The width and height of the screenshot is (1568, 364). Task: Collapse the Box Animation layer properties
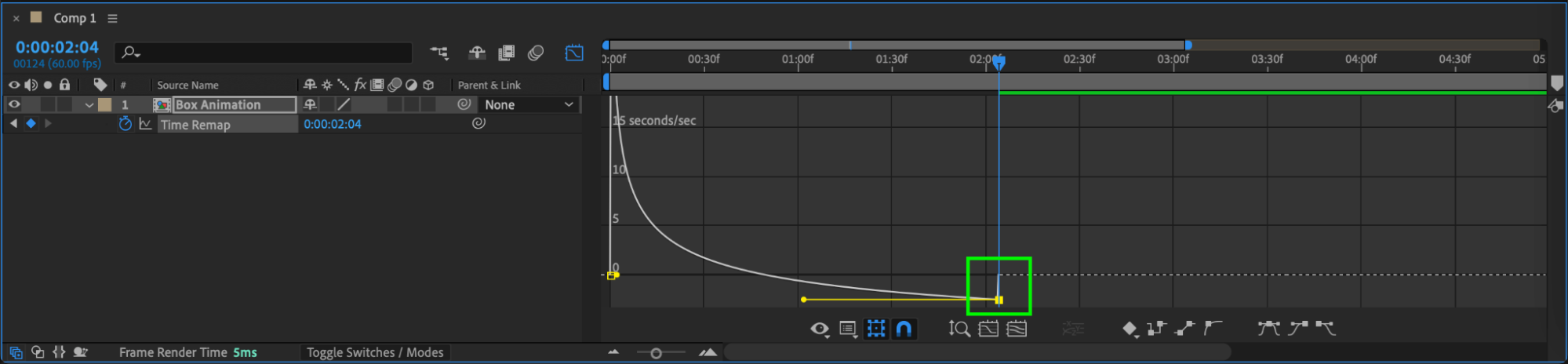(89, 105)
